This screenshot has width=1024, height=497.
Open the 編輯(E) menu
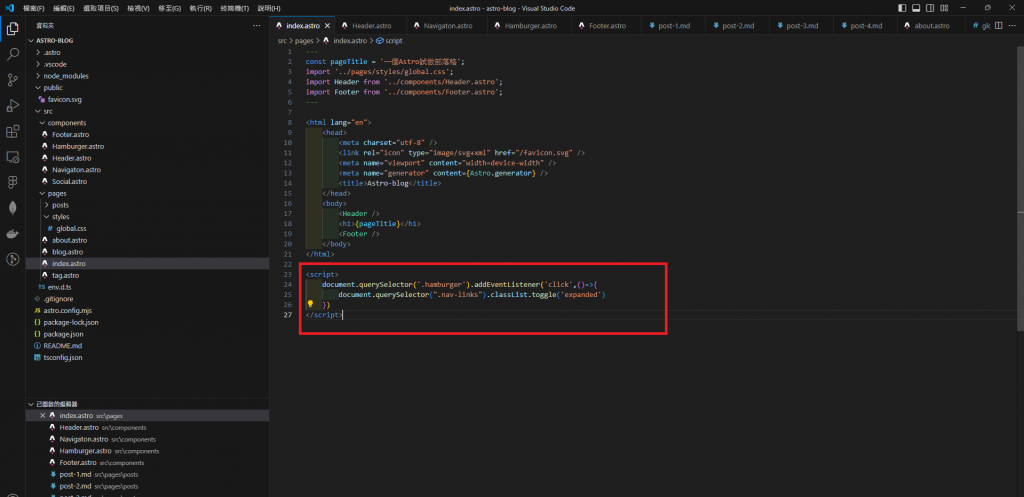click(x=63, y=8)
